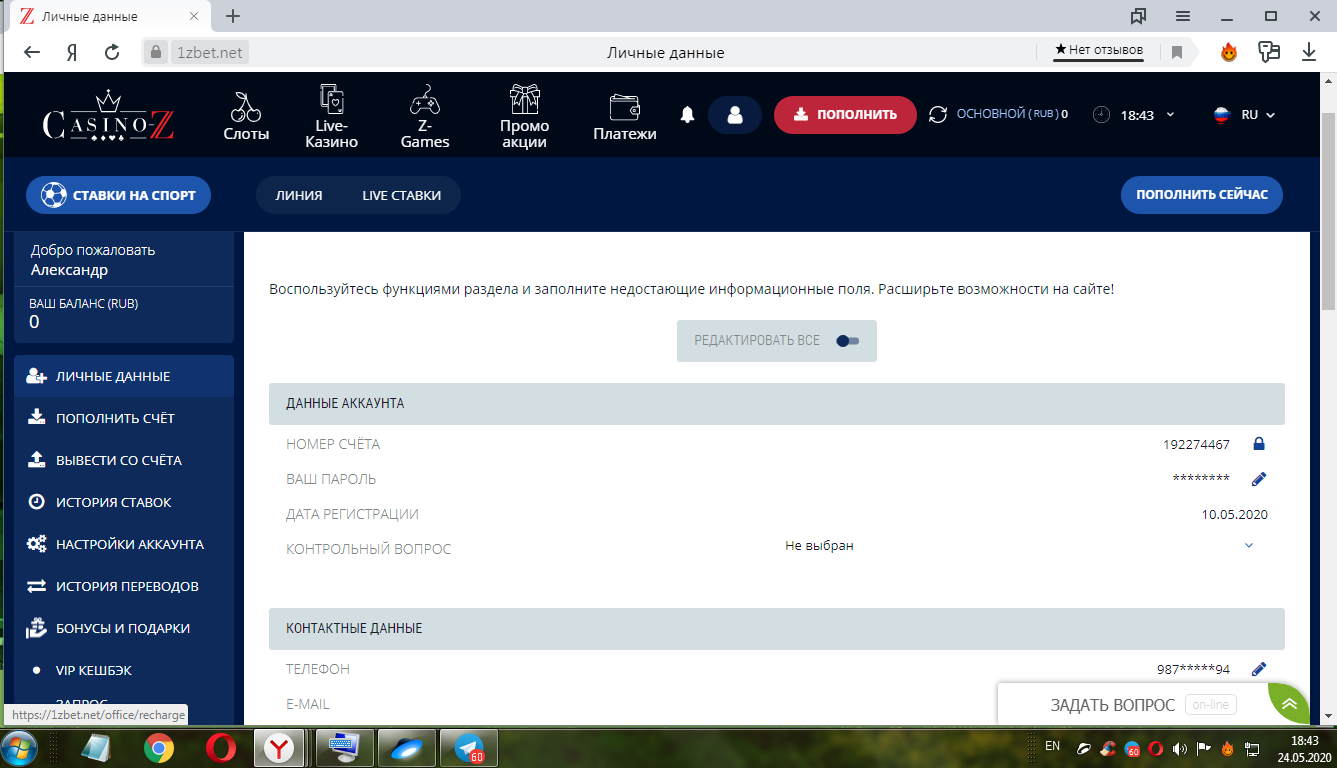Open the Live-Казино section
The image size is (1337, 768).
(331, 115)
